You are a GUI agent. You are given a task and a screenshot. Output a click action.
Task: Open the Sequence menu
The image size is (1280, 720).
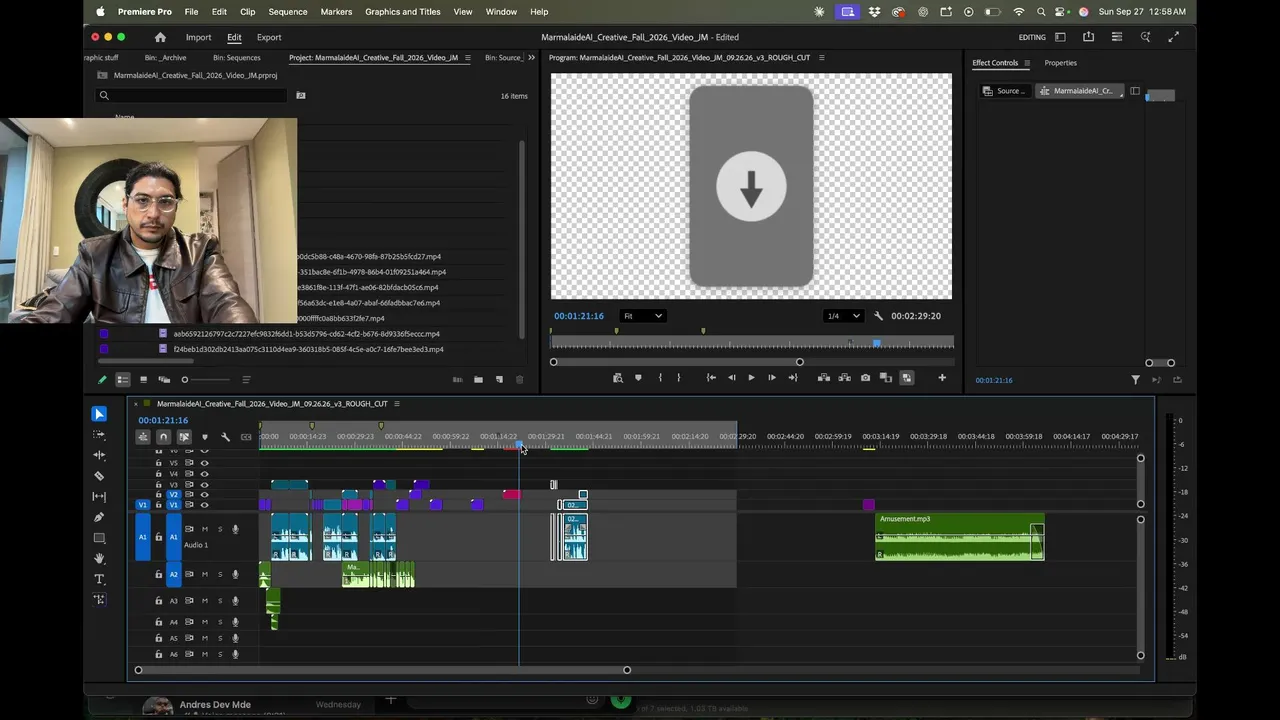pyautogui.click(x=288, y=12)
